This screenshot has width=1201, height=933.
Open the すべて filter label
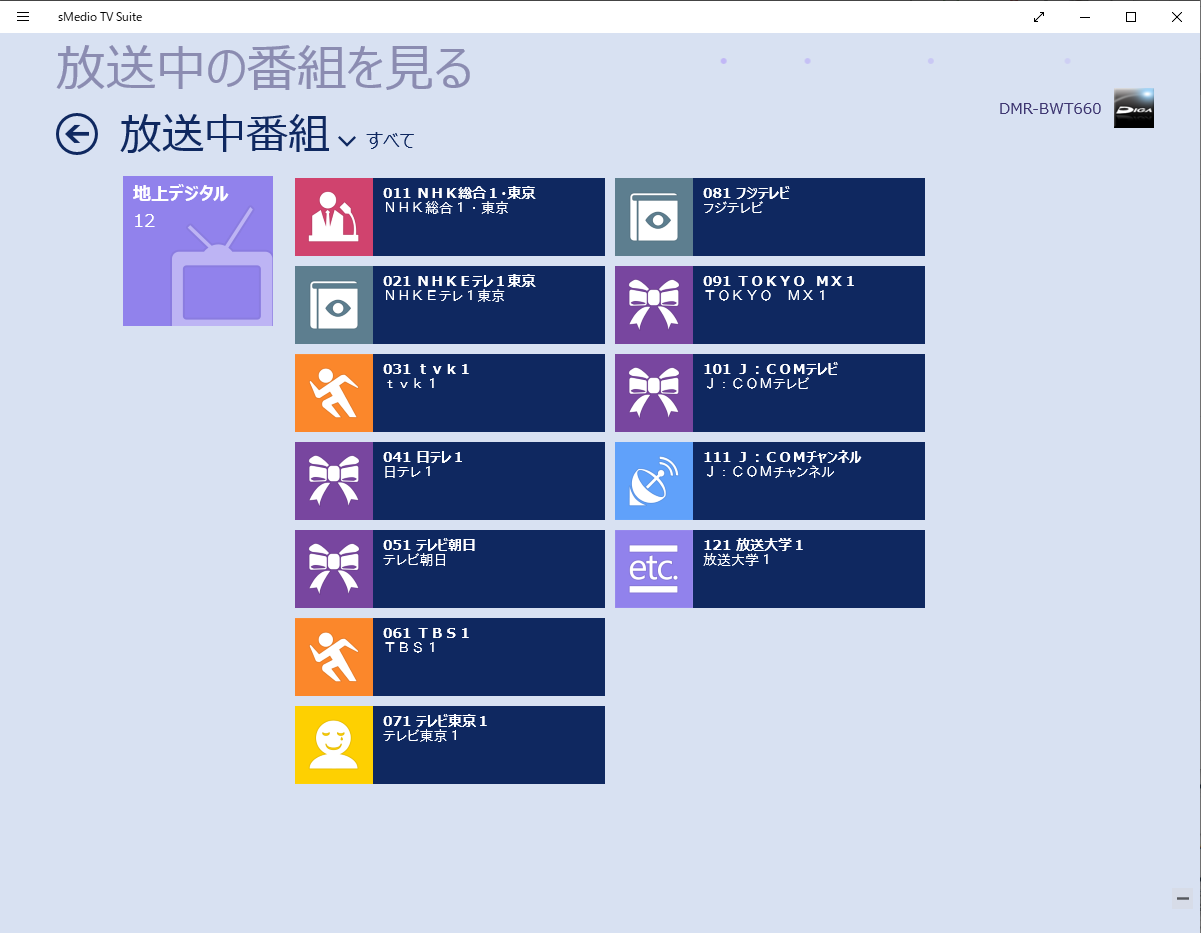coord(390,141)
